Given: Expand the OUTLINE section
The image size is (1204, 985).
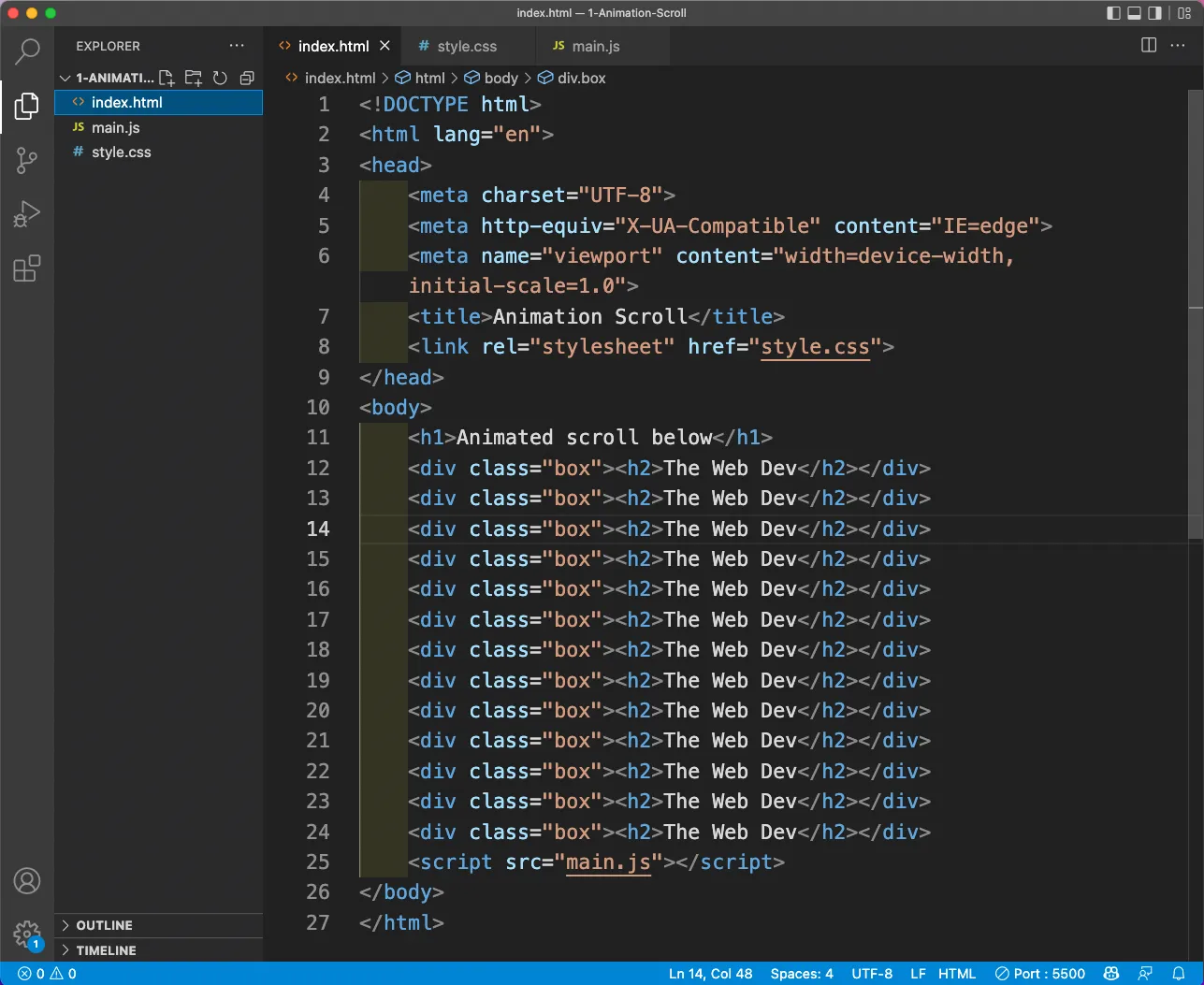Looking at the screenshot, I should tap(159, 925).
